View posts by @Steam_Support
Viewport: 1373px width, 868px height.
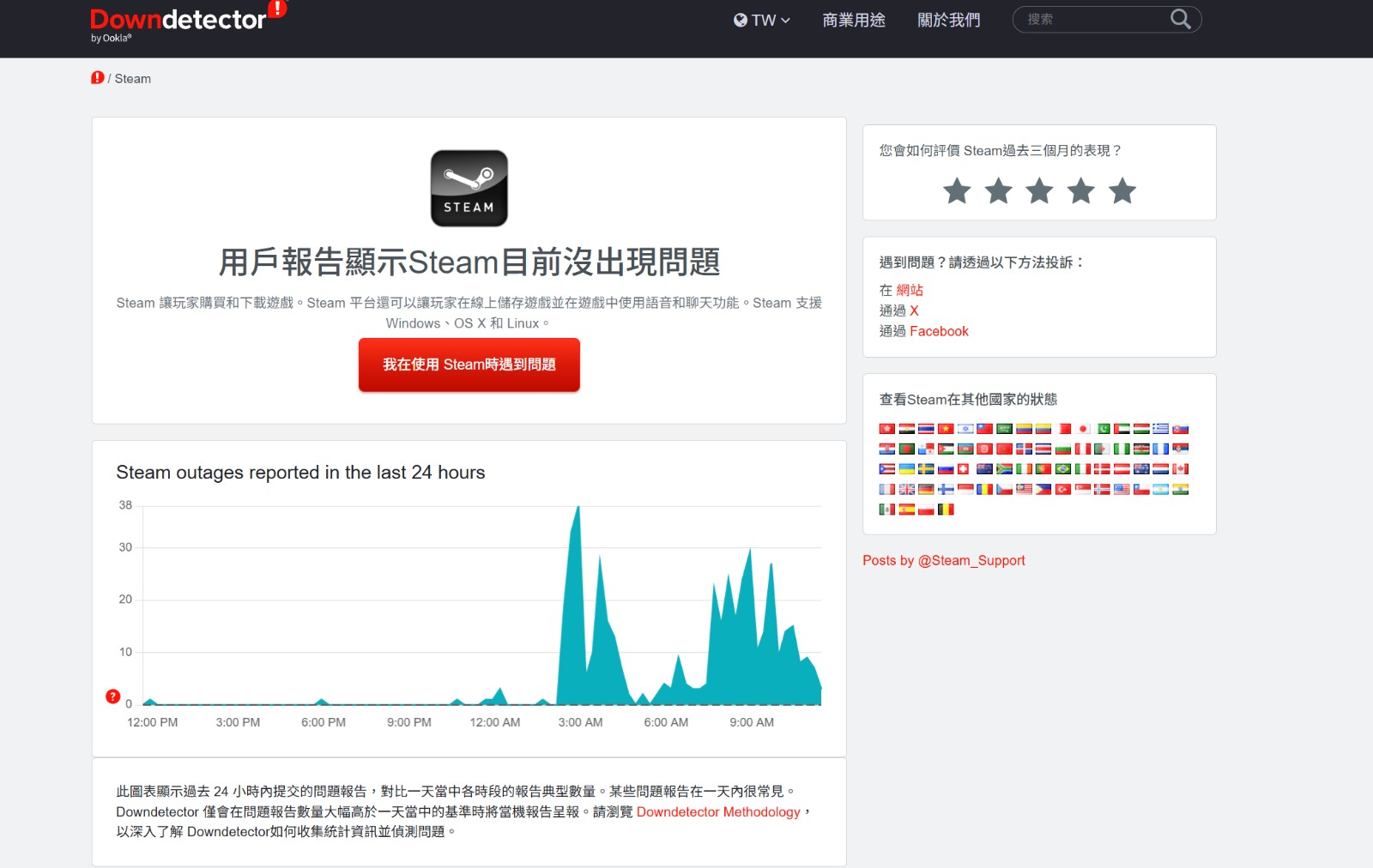pyautogui.click(x=944, y=560)
